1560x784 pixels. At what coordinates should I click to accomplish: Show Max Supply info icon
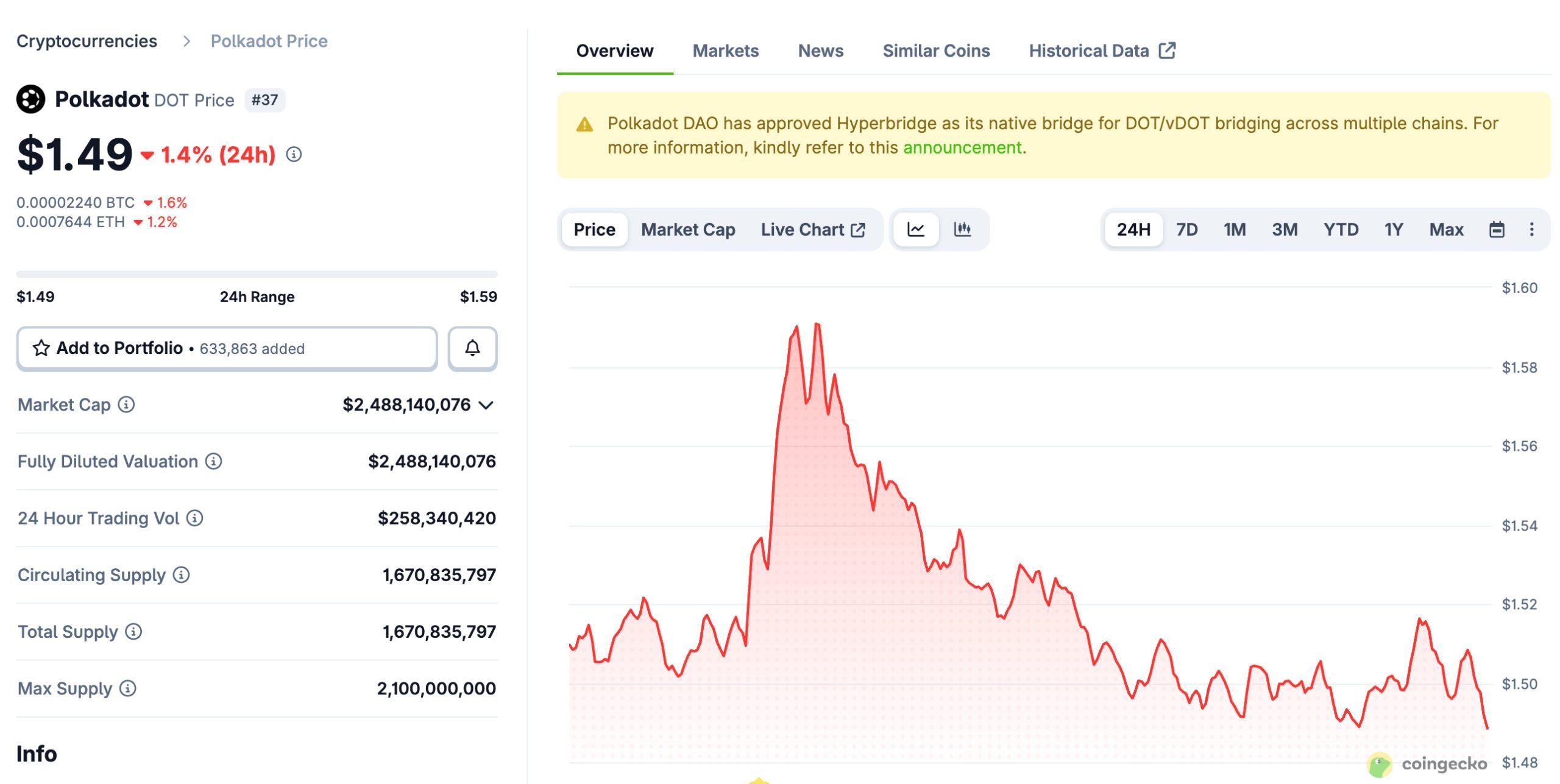127,688
